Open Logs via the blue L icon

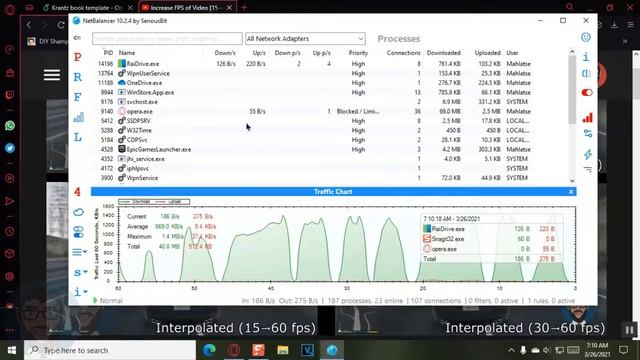point(78,138)
